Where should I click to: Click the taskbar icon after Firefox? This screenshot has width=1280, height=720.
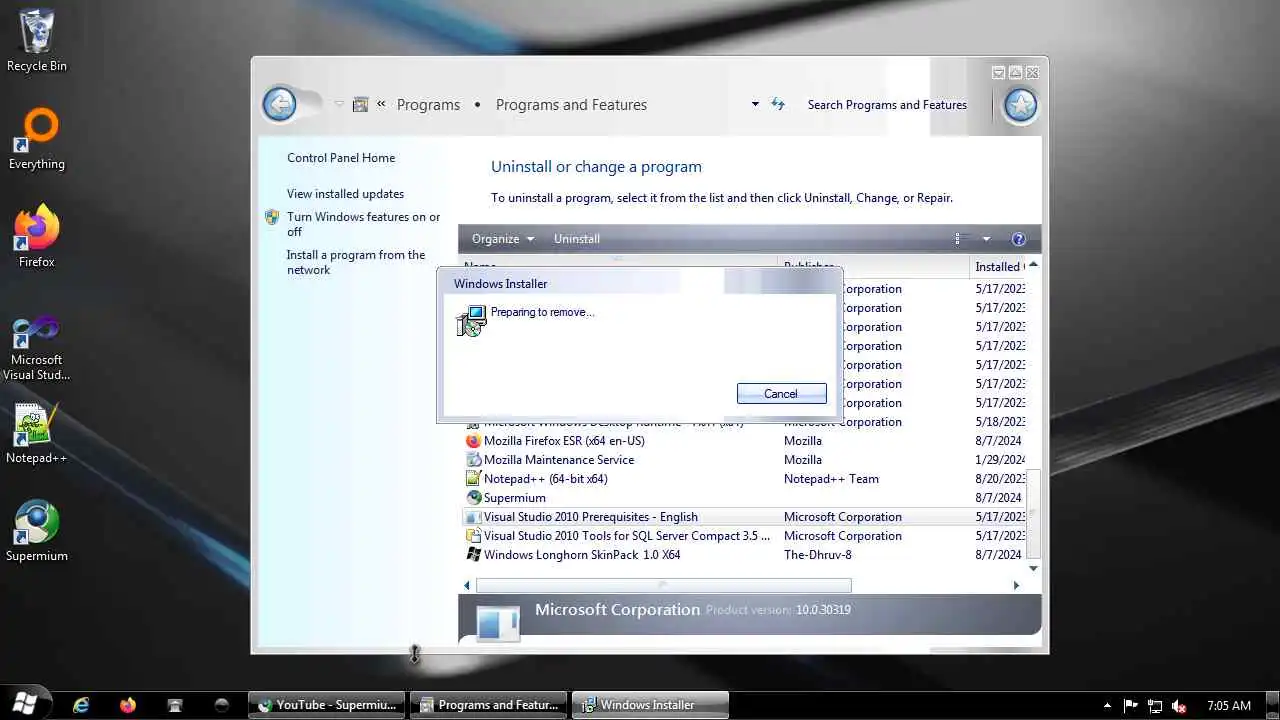(175, 705)
